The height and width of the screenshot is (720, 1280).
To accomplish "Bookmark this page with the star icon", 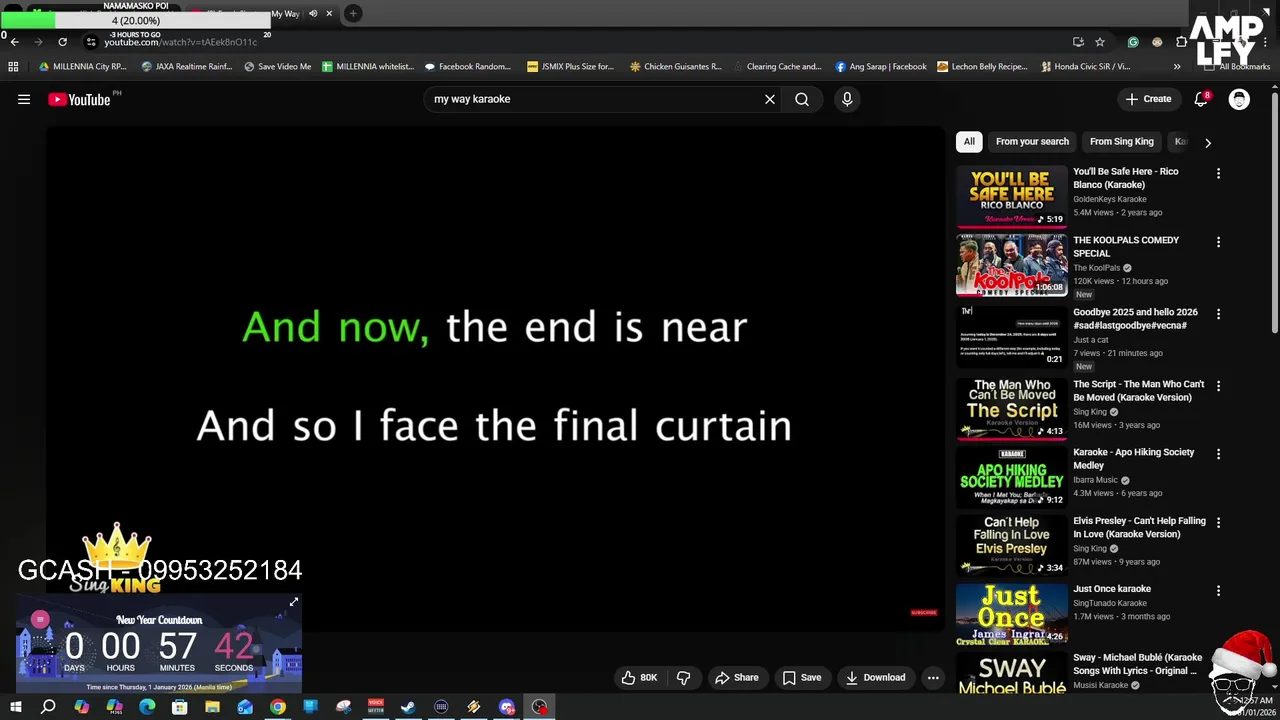I will click(1100, 42).
